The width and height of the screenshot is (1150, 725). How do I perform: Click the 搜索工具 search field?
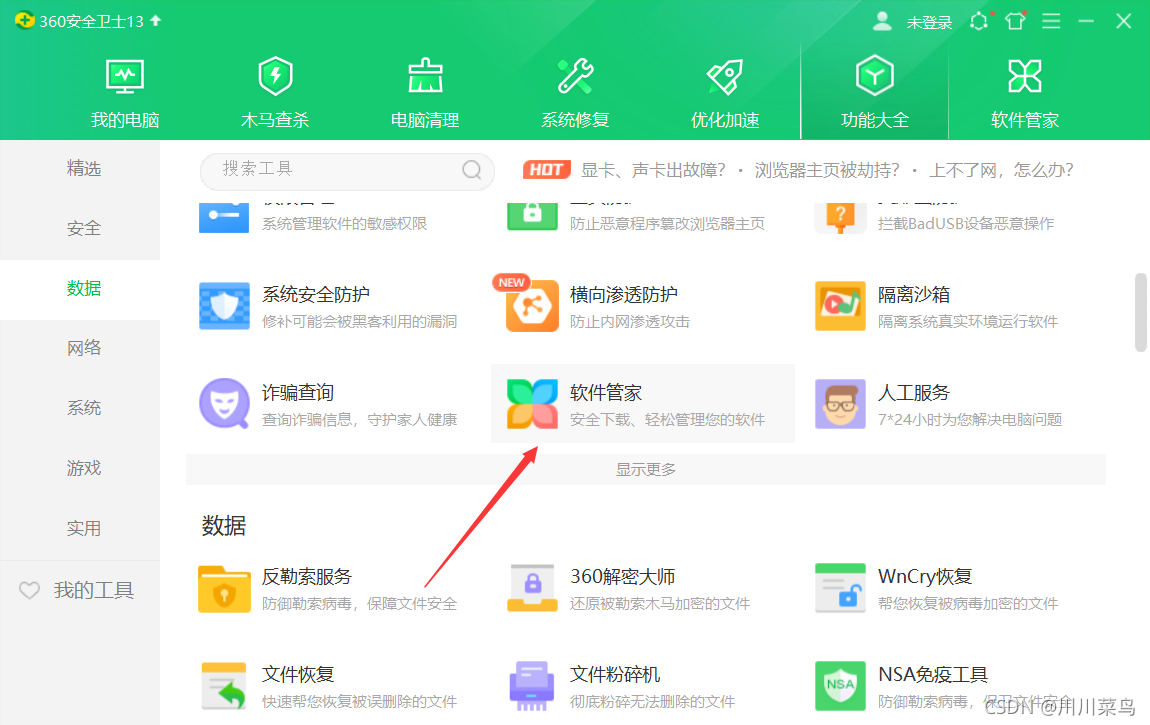[347, 170]
